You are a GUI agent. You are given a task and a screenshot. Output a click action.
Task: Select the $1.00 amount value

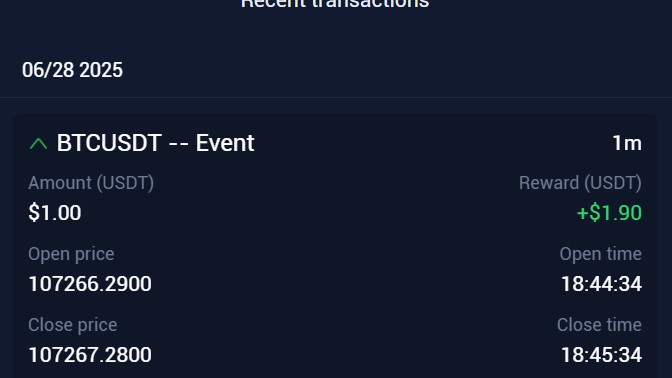point(55,213)
